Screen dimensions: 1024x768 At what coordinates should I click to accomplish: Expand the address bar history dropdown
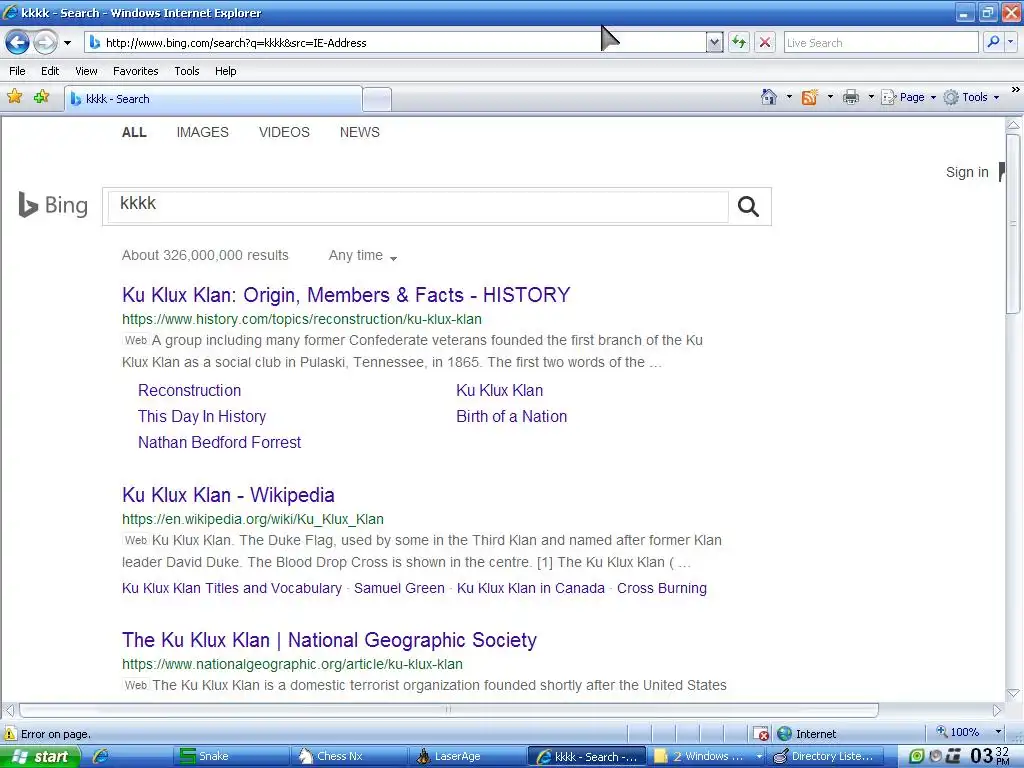(714, 43)
